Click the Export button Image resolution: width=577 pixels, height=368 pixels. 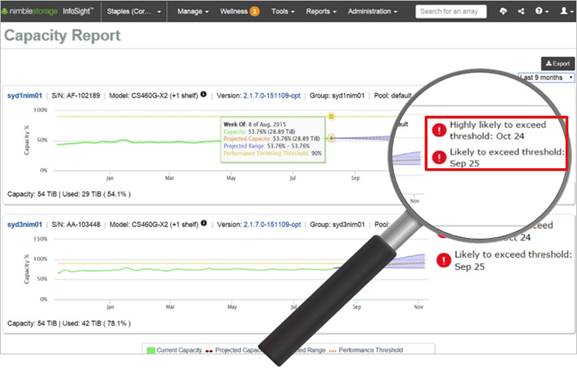557,64
